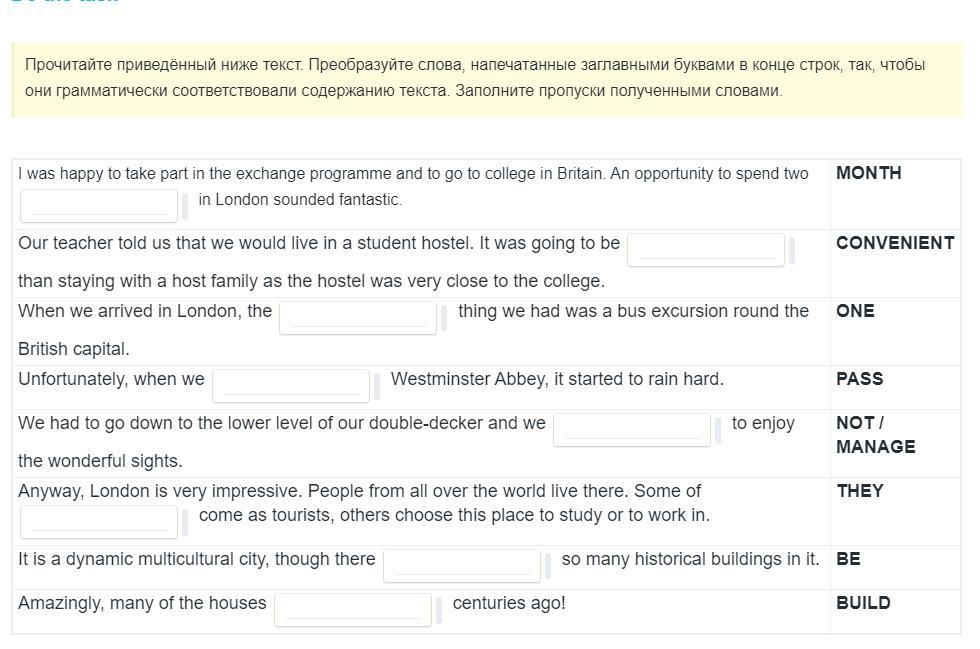Click the grey marker before 'to enjoy'

point(718,430)
